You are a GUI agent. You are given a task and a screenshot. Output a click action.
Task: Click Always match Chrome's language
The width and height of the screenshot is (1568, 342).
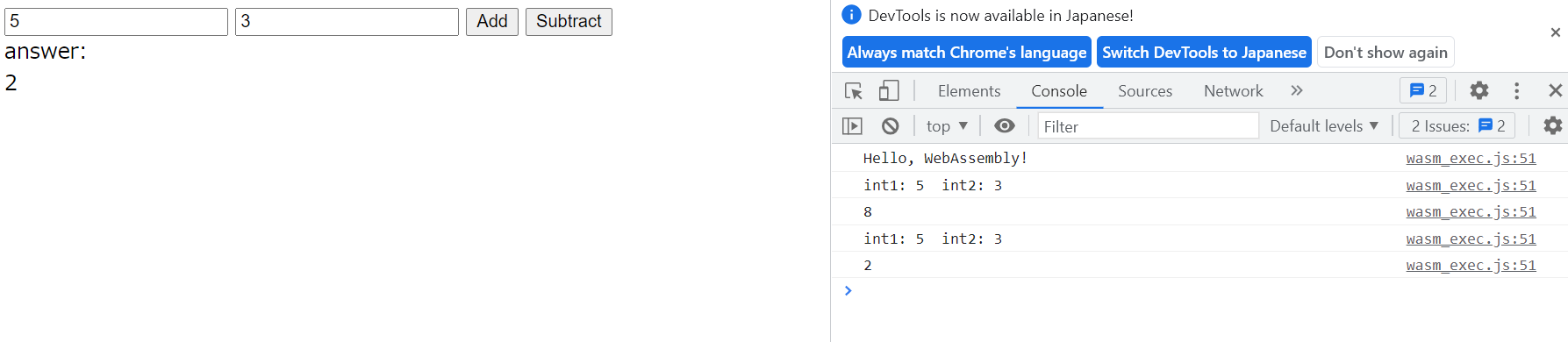point(967,53)
